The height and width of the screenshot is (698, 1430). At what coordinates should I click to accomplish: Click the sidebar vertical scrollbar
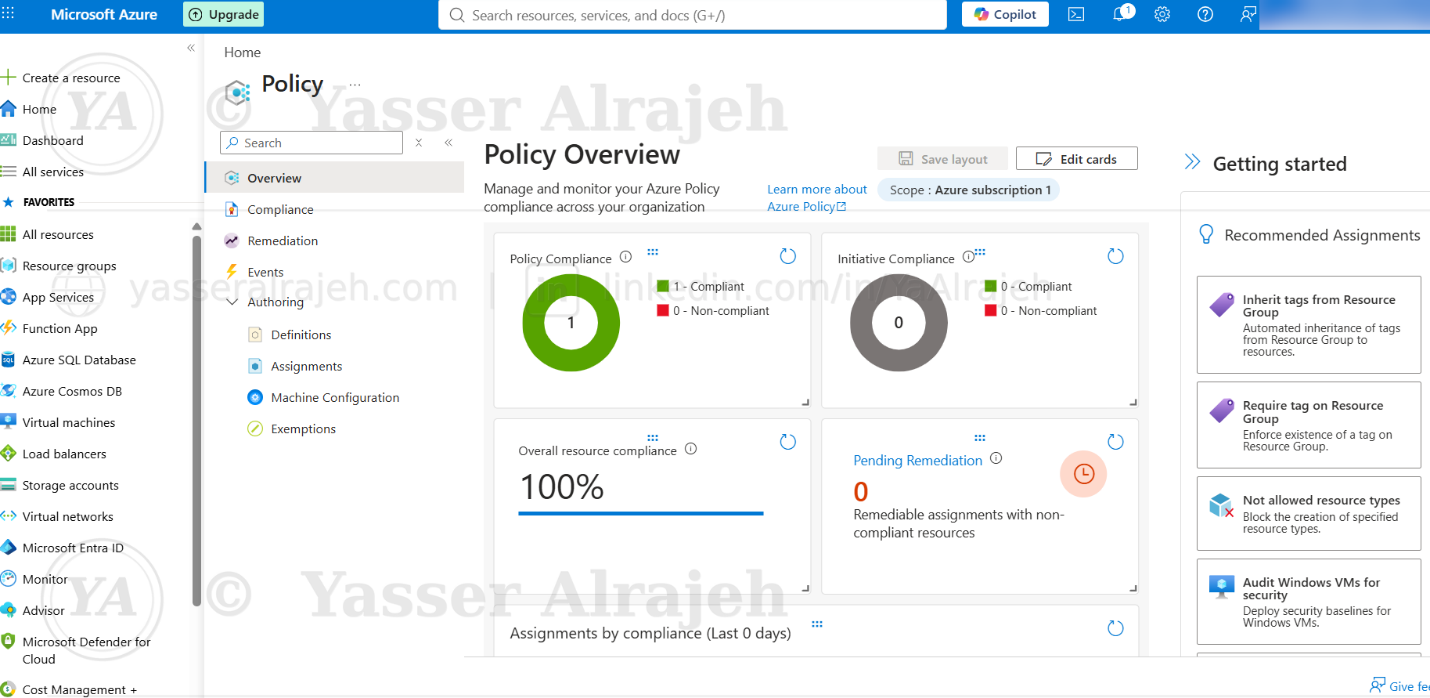[x=197, y=419]
